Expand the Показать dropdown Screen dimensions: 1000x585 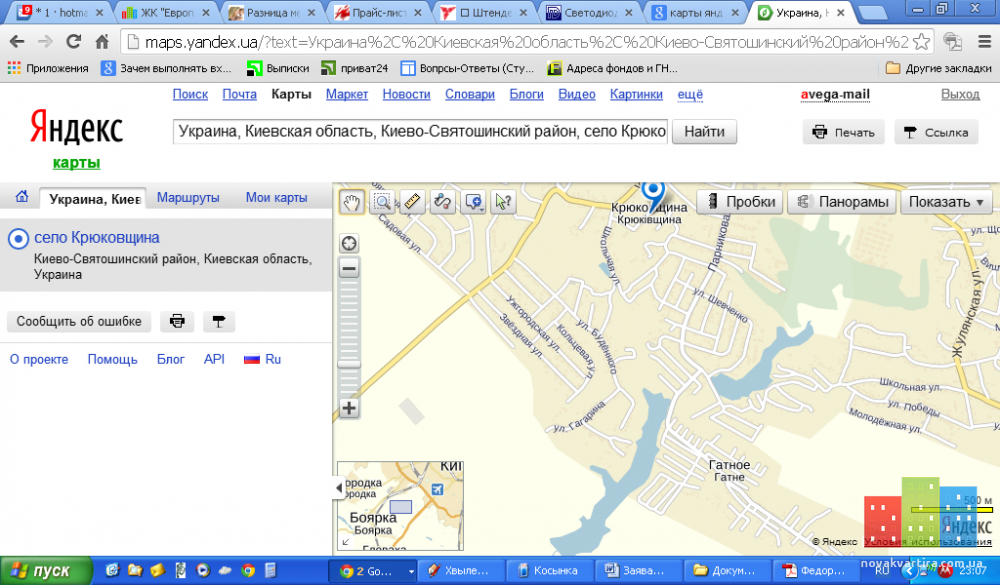coord(946,202)
